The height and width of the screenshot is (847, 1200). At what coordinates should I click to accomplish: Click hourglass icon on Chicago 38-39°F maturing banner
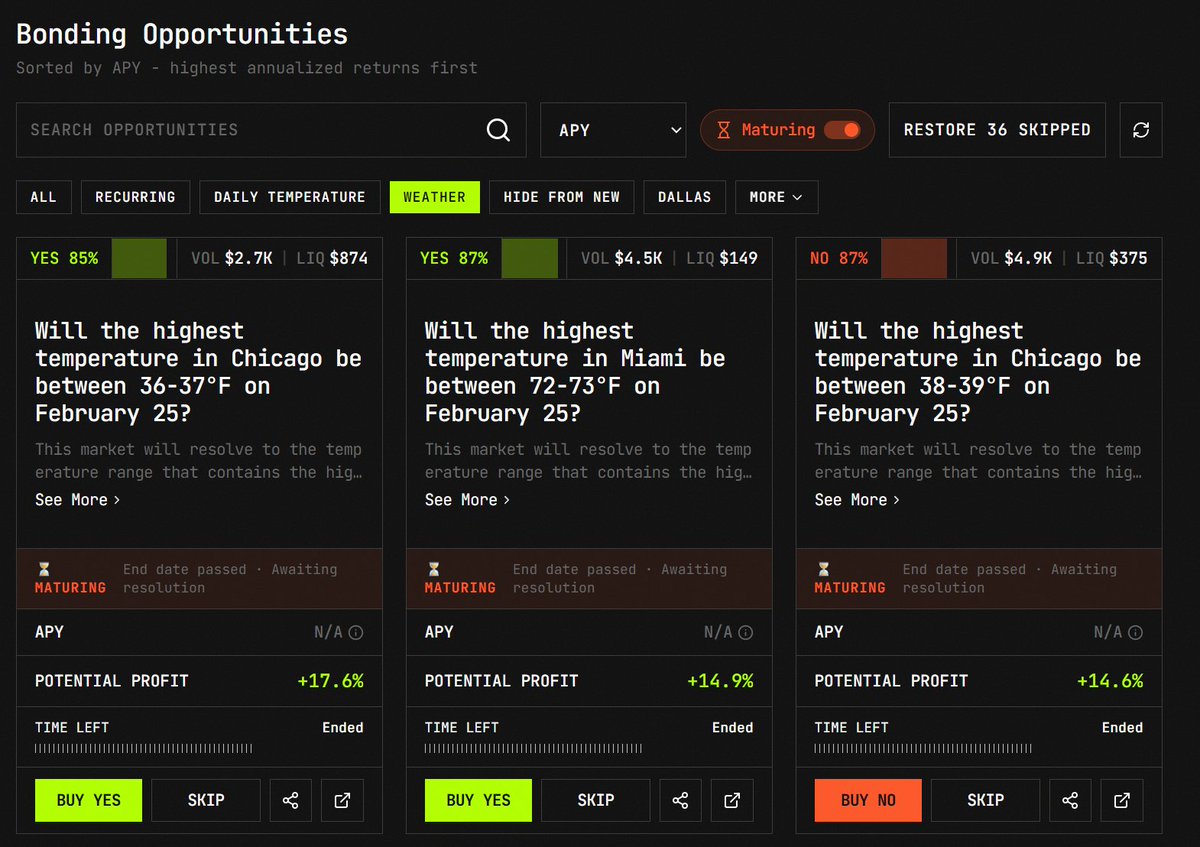[823, 569]
